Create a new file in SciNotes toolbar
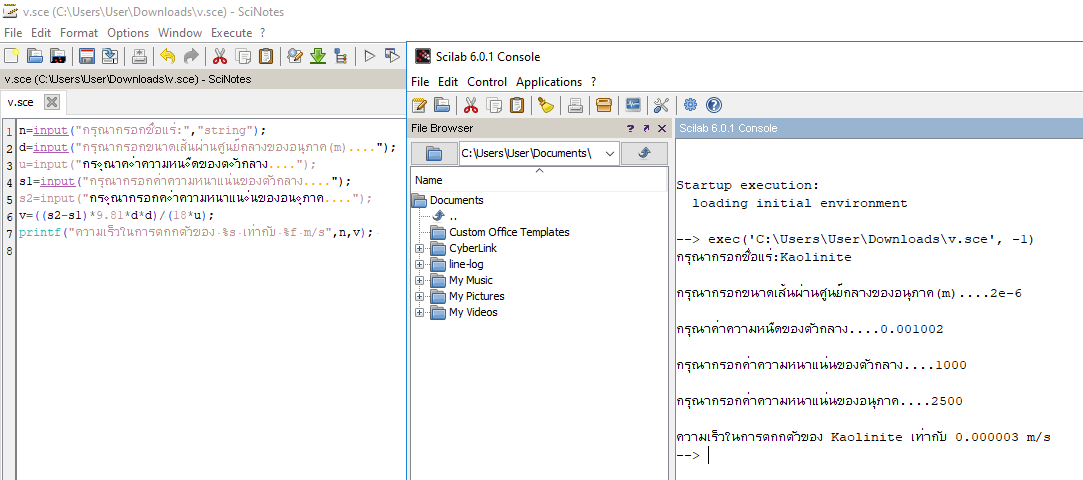 (x=12, y=56)
